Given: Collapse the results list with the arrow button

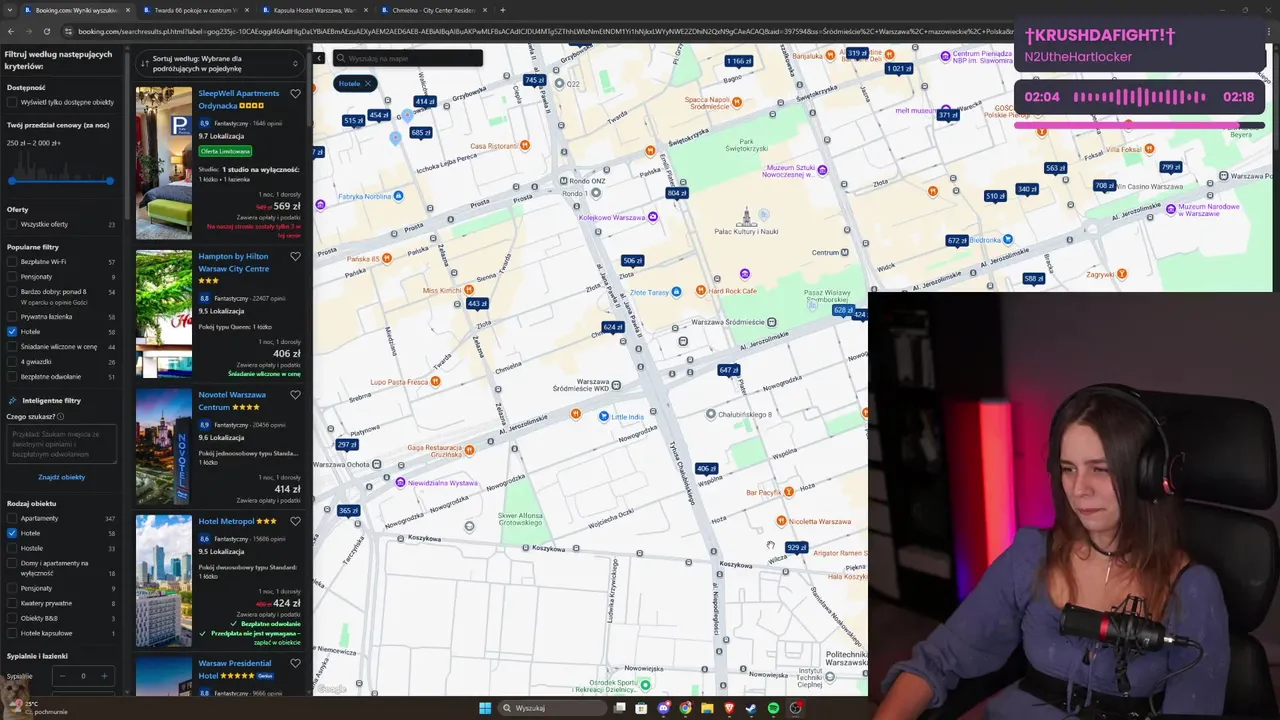Looking at the screenshot, I should coord(318,58).
